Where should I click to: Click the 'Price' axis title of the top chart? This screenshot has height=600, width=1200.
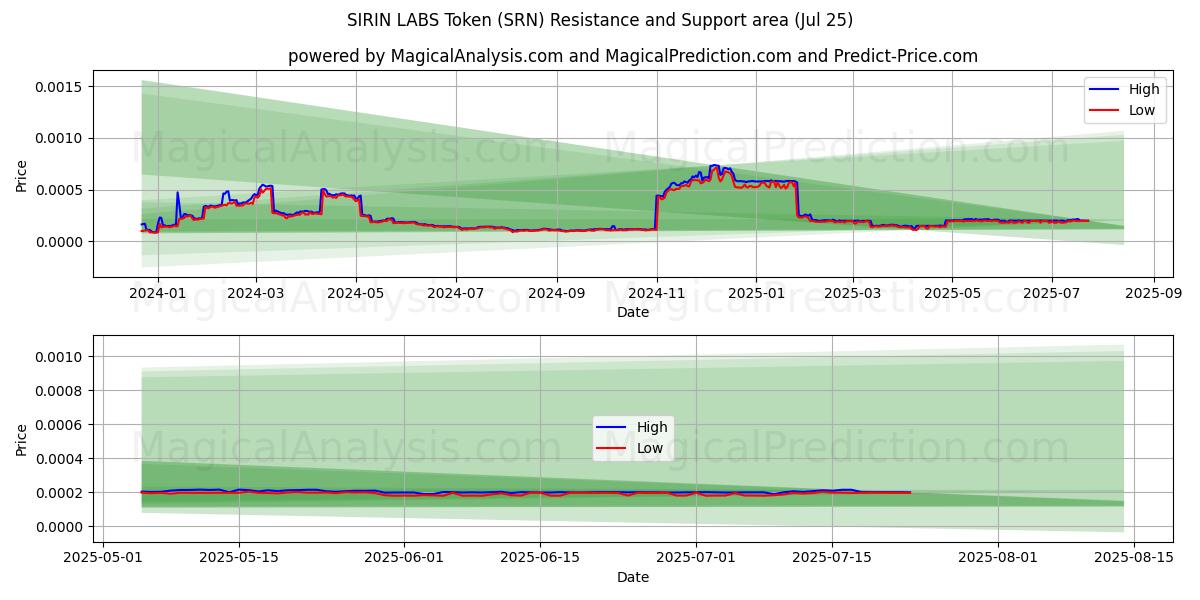tap(22, 174)
